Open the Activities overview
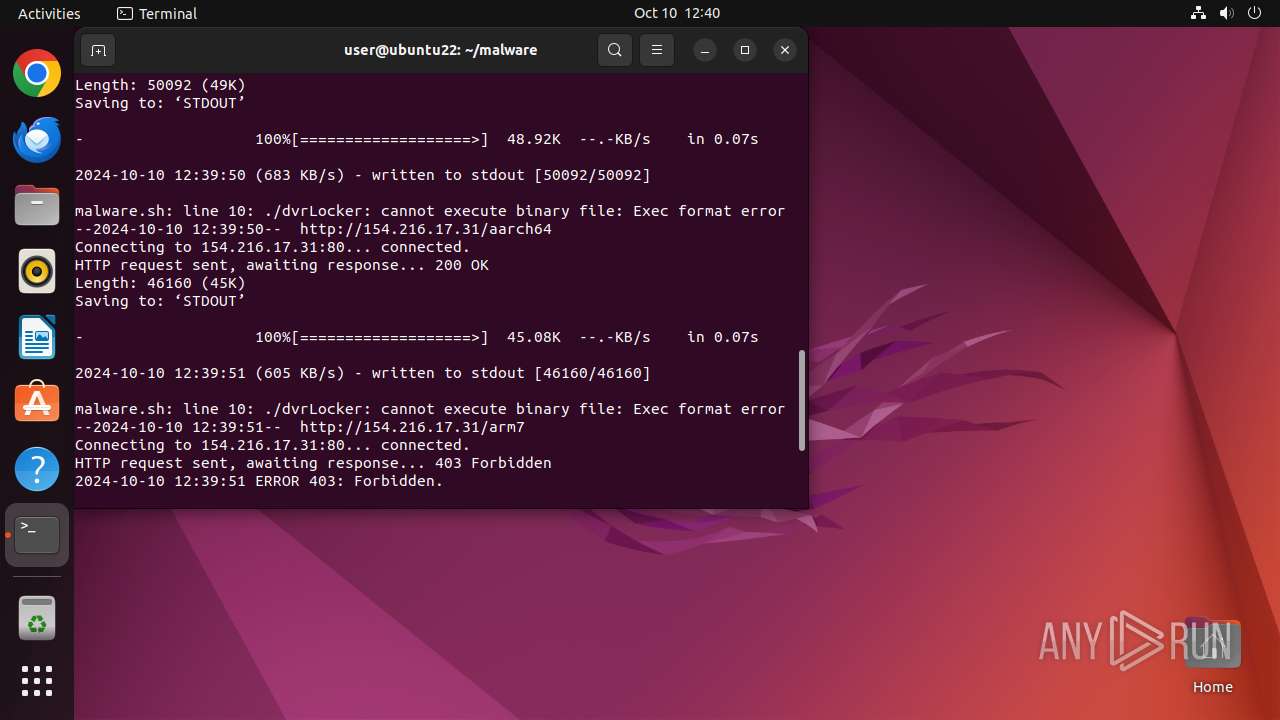This screenshot has height=720, width=1280. click(49, 13)
